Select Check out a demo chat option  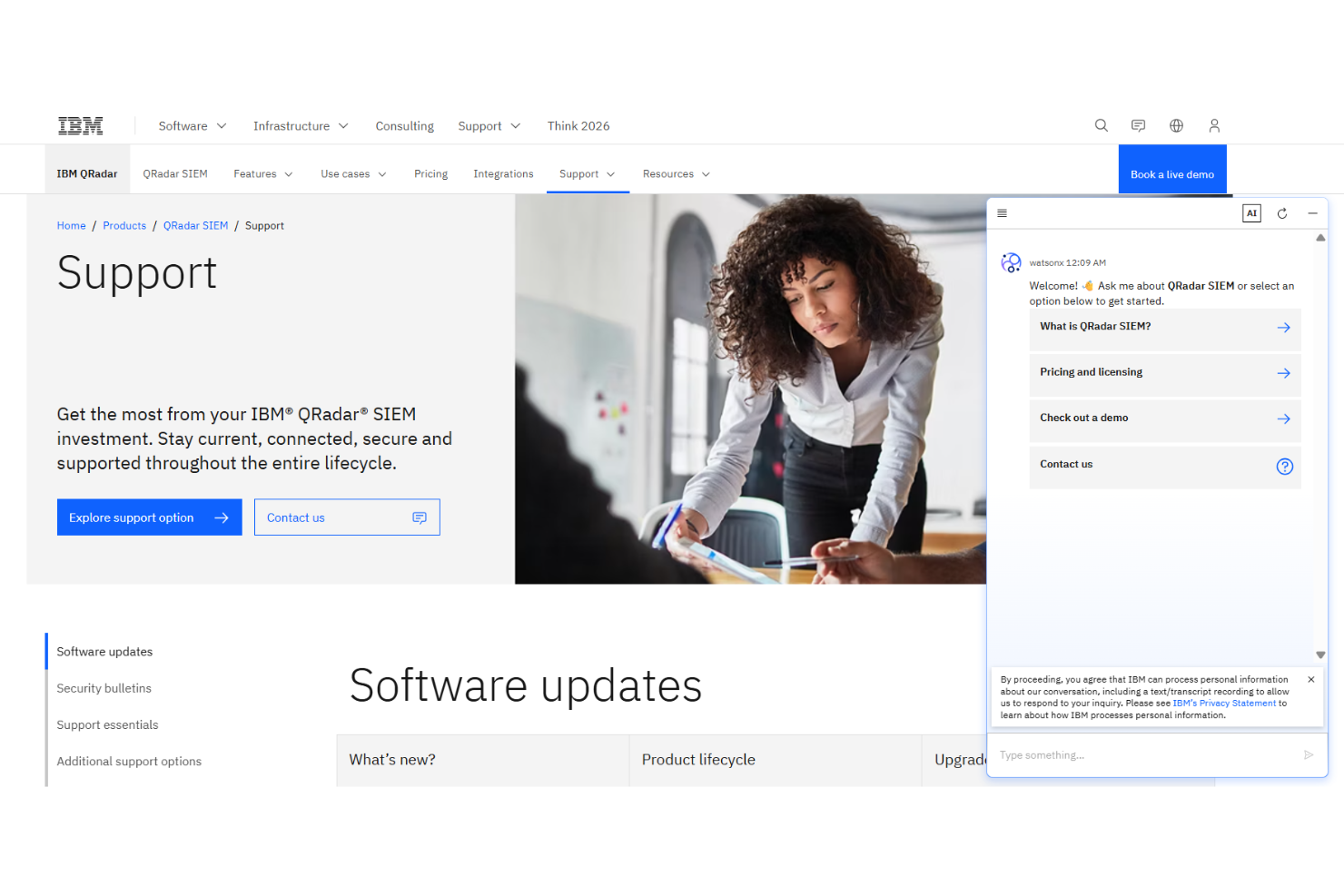[1165, 420]
